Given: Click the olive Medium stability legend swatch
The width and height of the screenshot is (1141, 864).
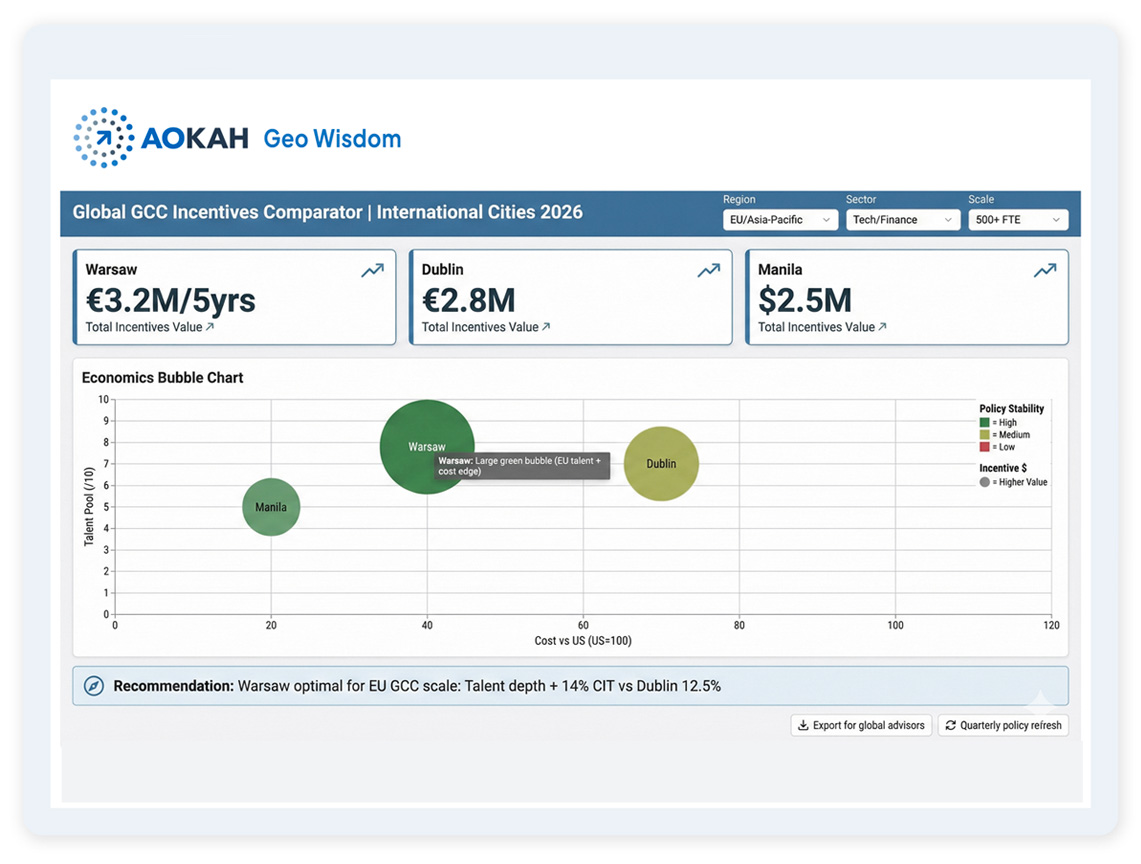Looking at the screenshot, I should click(985, 435).
